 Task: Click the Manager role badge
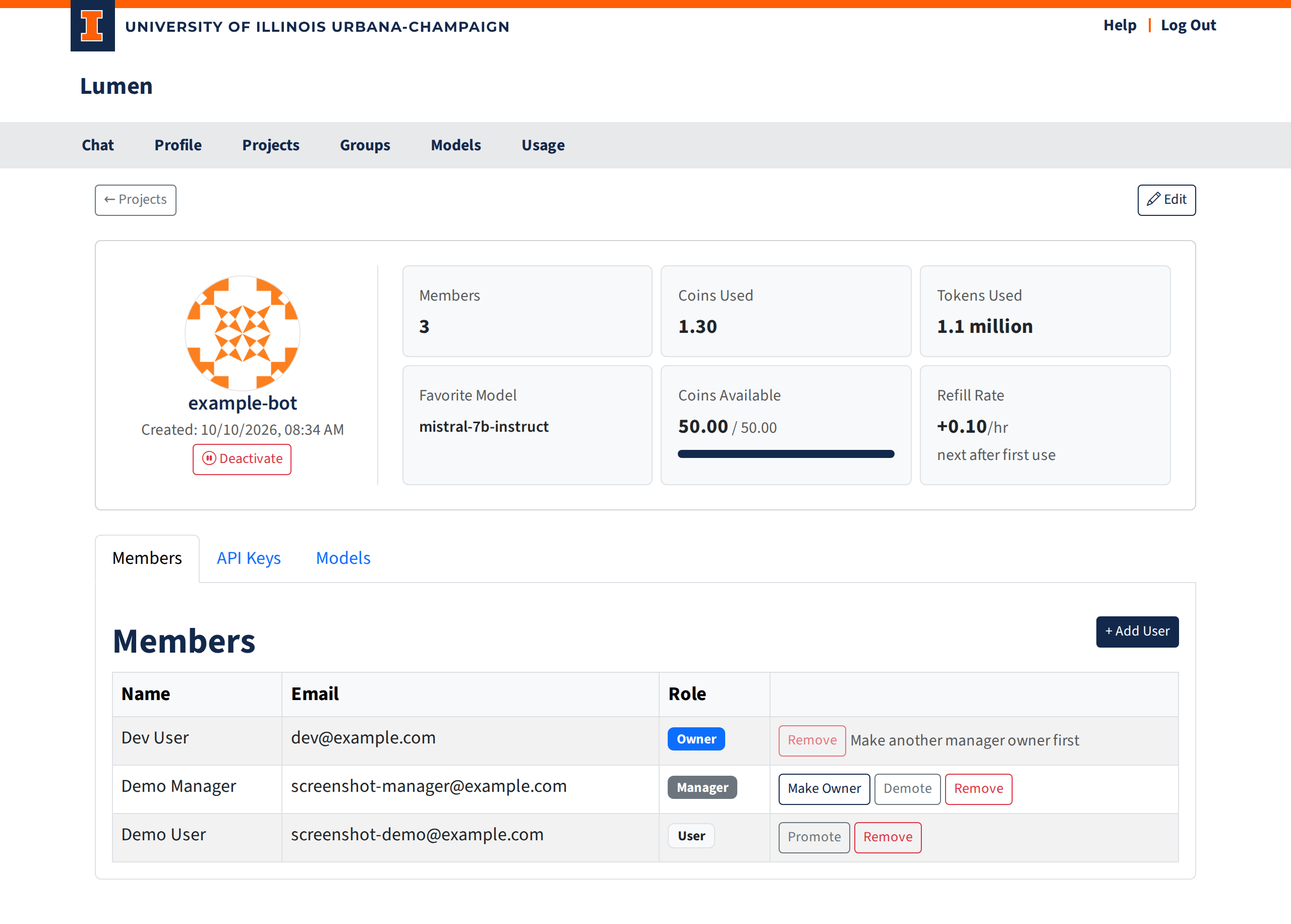coord(702,787)
